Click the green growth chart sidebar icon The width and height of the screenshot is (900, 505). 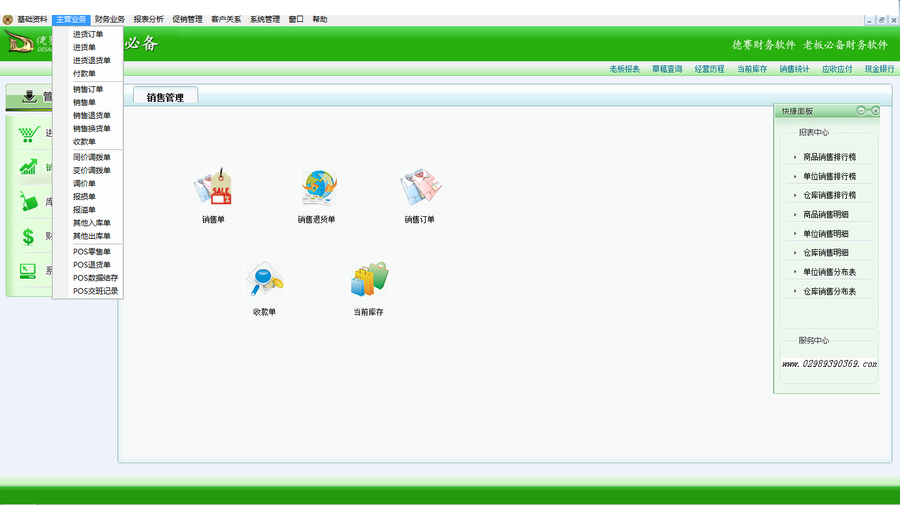point(28,166)
